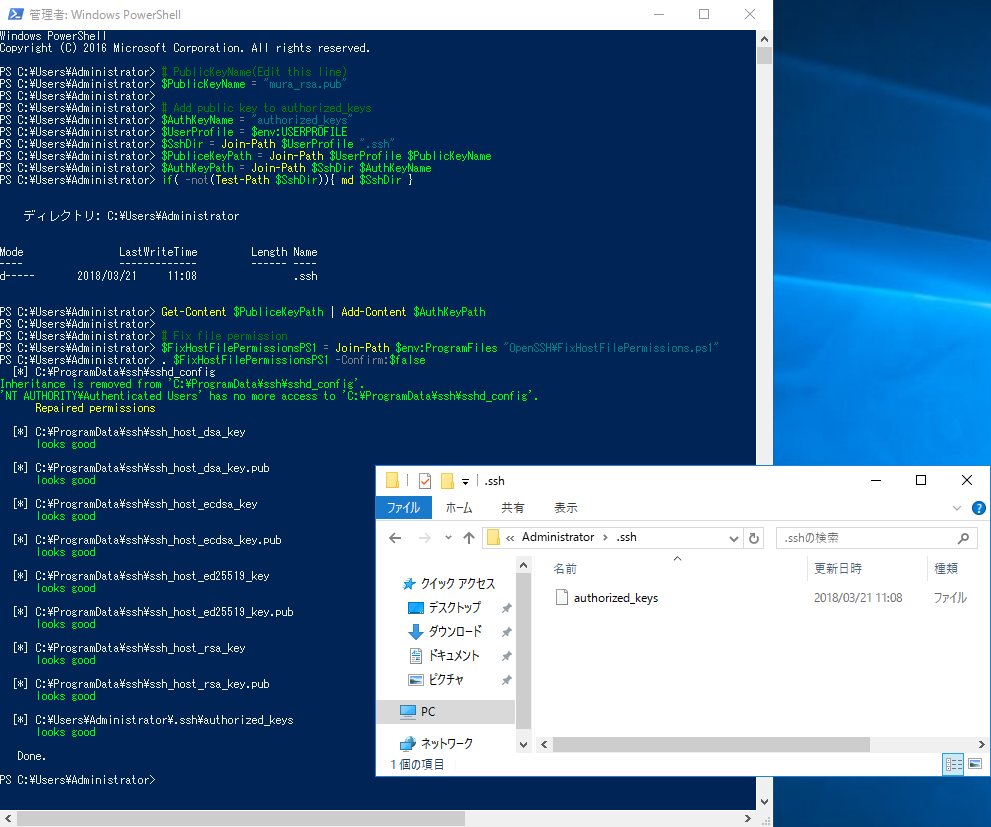Switch to details view in Explorer status bar
991x827 pixels.
pos(953,764)
